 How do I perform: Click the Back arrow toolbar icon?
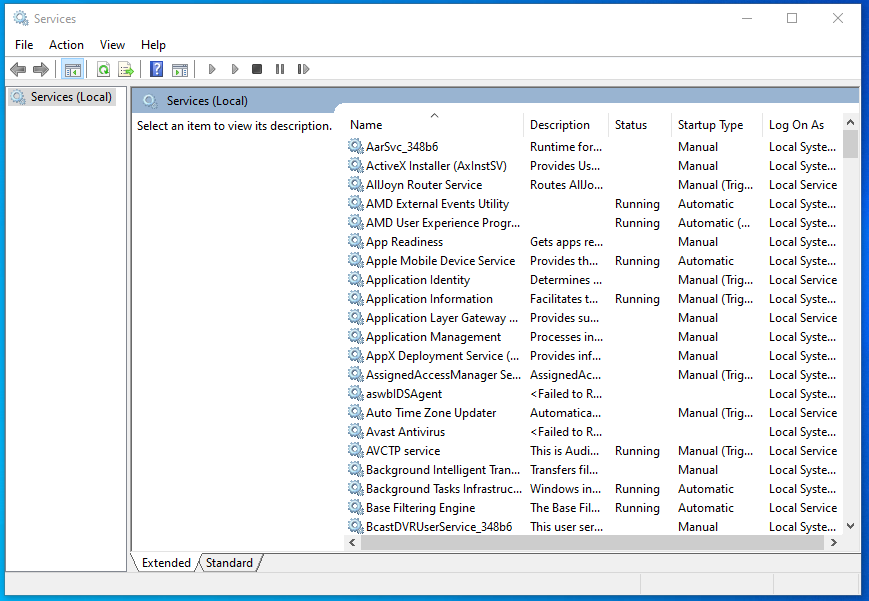pyautogui.click(x=18, y=69)
